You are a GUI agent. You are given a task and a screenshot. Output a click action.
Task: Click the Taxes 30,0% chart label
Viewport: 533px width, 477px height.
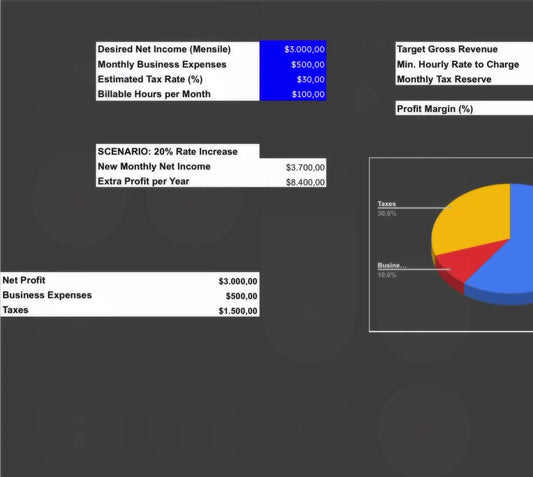387,208
